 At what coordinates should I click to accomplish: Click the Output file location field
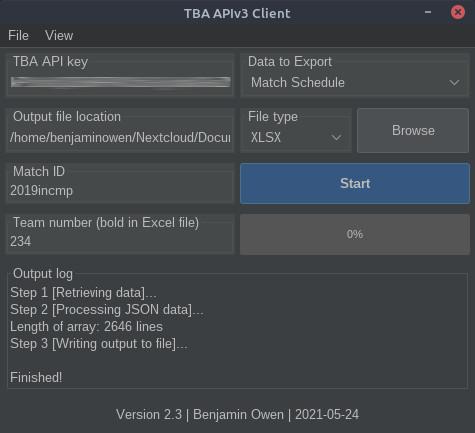point(120,137)
